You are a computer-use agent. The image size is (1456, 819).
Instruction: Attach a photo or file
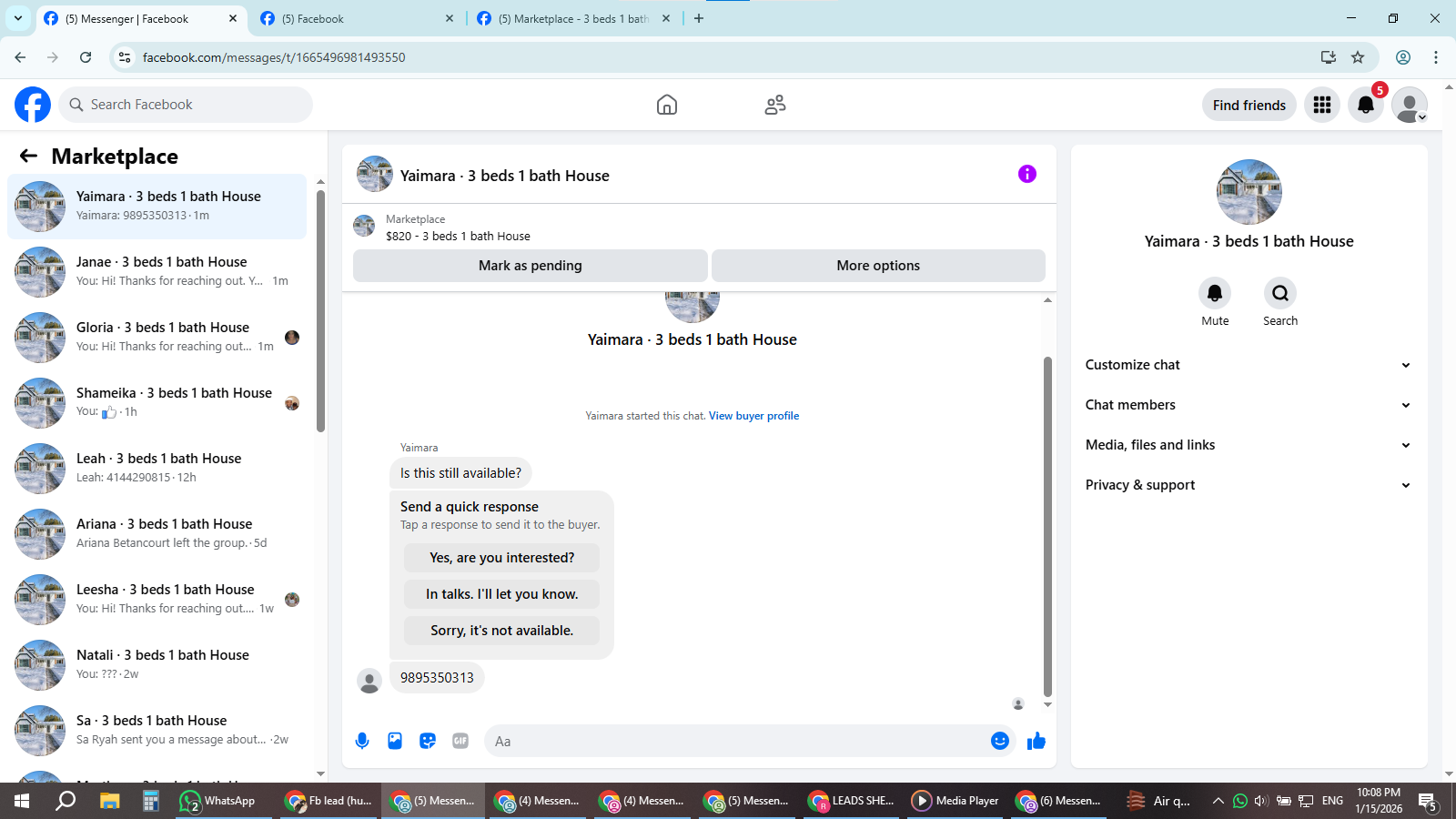pyautogui.click(x=395, y=741)
